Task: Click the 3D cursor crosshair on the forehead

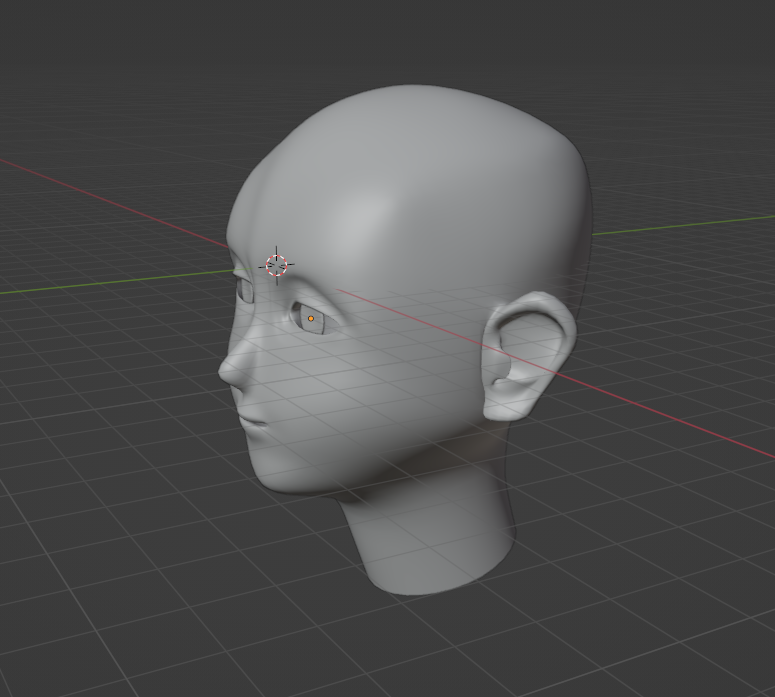Action: (x=276, y=265)
